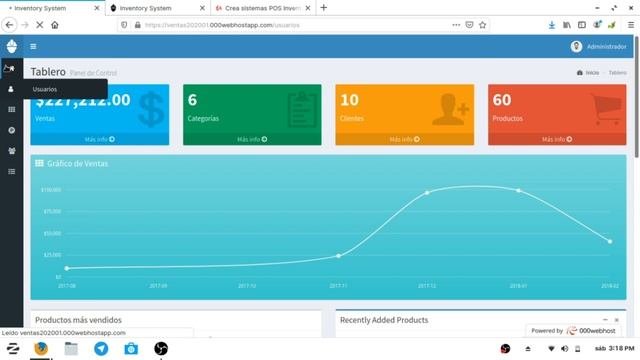Open the clients group icon in the sidebar
Viewport: 640px width, 360px height.
pos(11,151)
